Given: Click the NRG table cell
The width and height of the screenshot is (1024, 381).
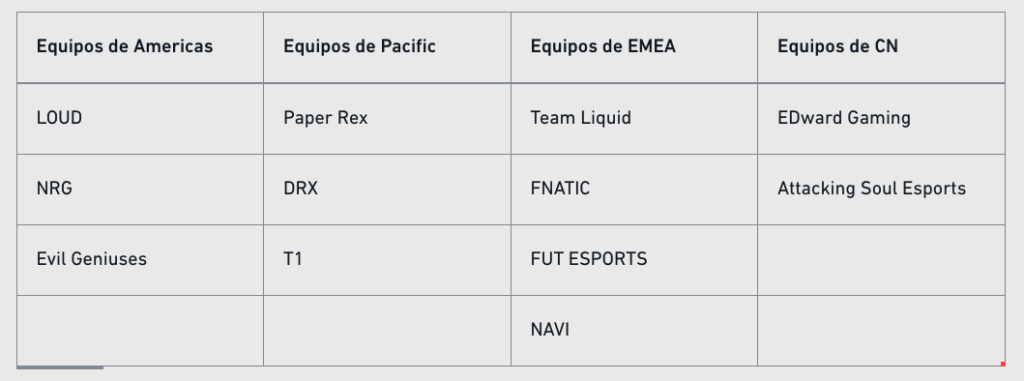Looking at the screenshot, I should (140, 190).
